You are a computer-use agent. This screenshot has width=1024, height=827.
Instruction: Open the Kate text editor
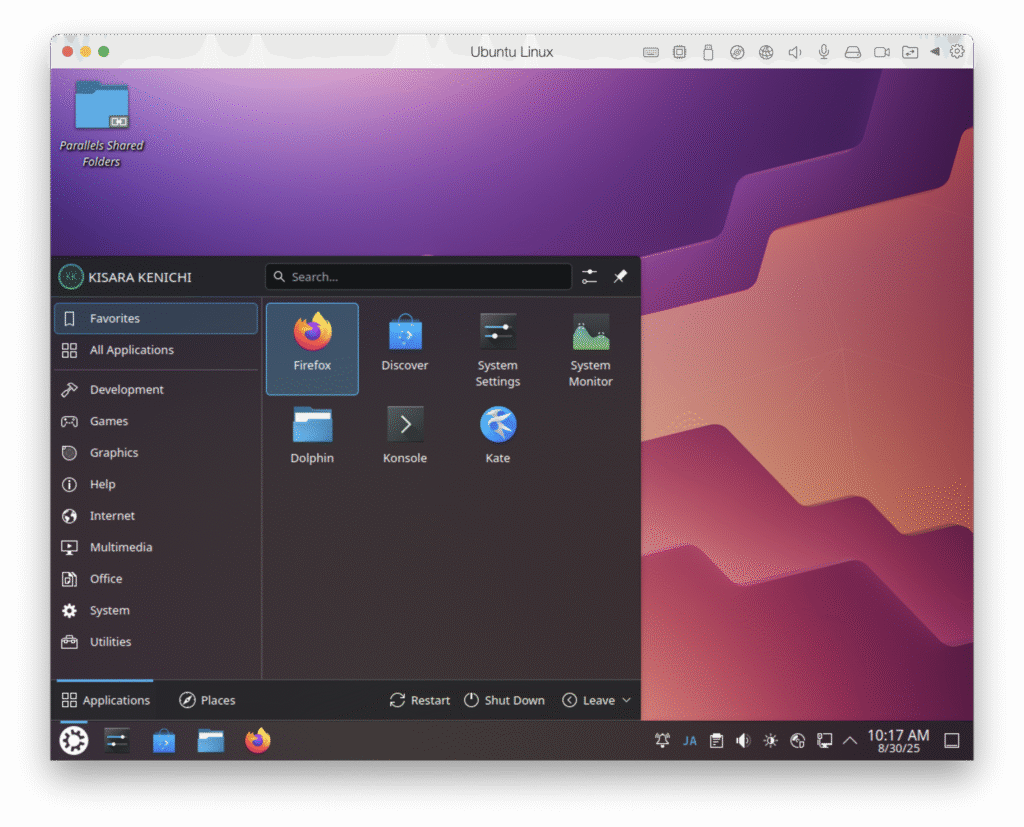click(x=498, y=435)
